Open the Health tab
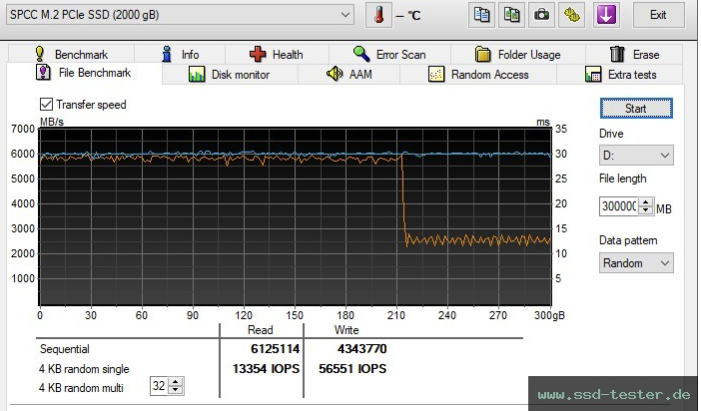The height and width of the screenshot is (411, 701). (x=277, y=54)
